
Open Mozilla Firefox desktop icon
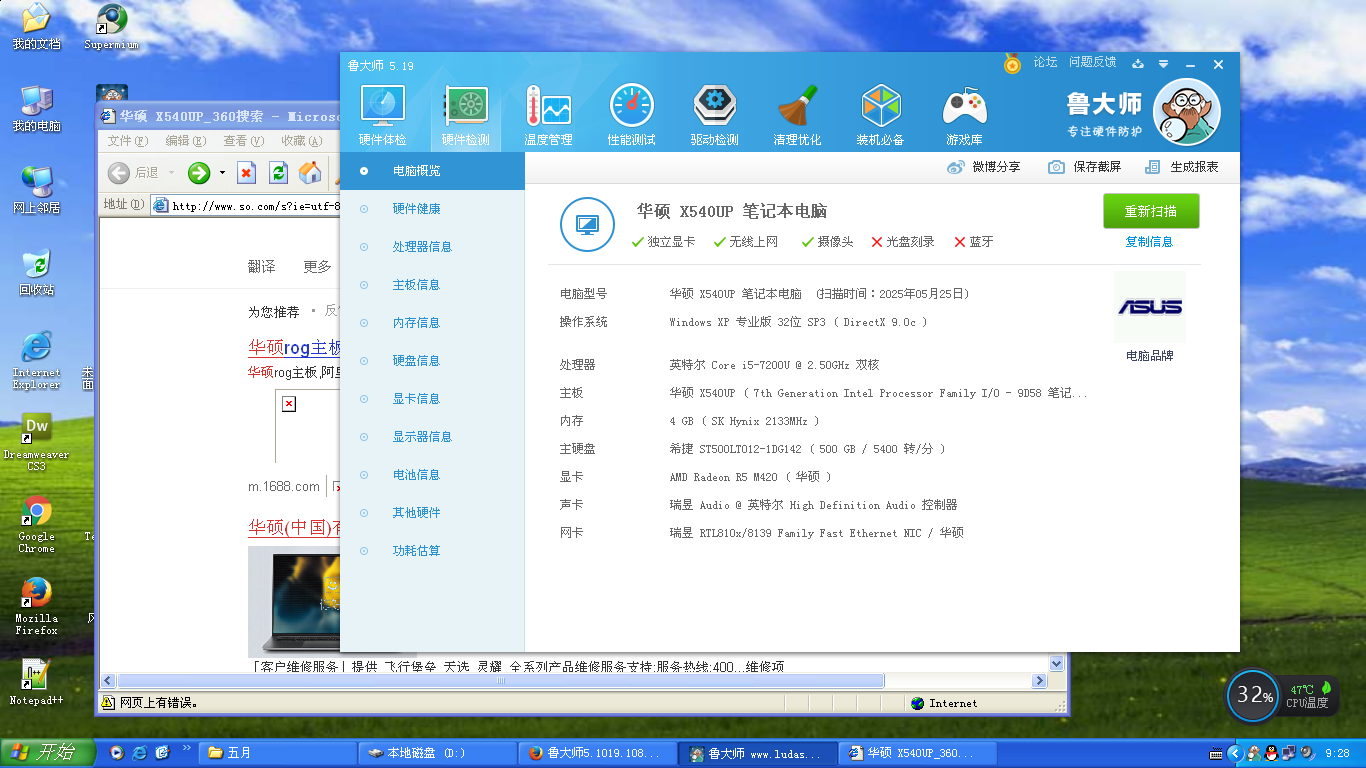coord(36,606)
